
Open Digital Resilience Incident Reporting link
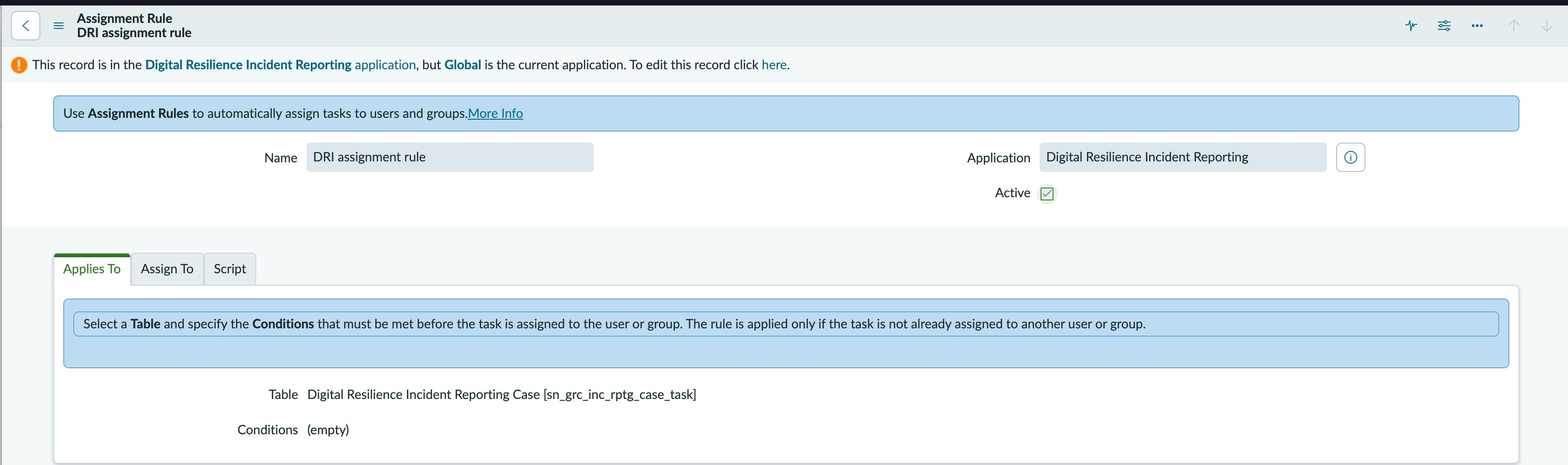point(248,65)
